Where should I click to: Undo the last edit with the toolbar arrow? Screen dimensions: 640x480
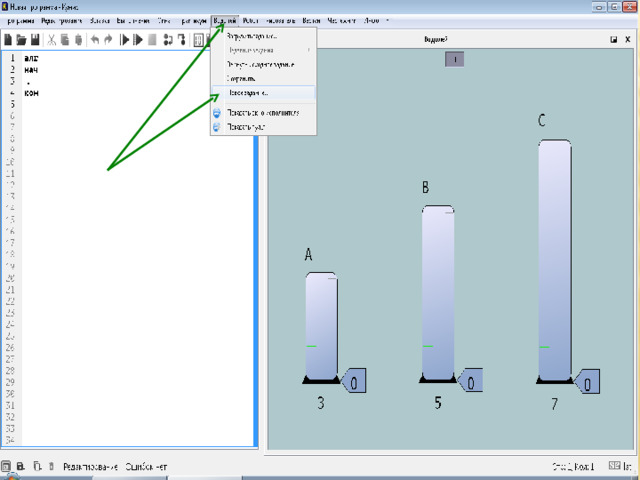(95, 40)
